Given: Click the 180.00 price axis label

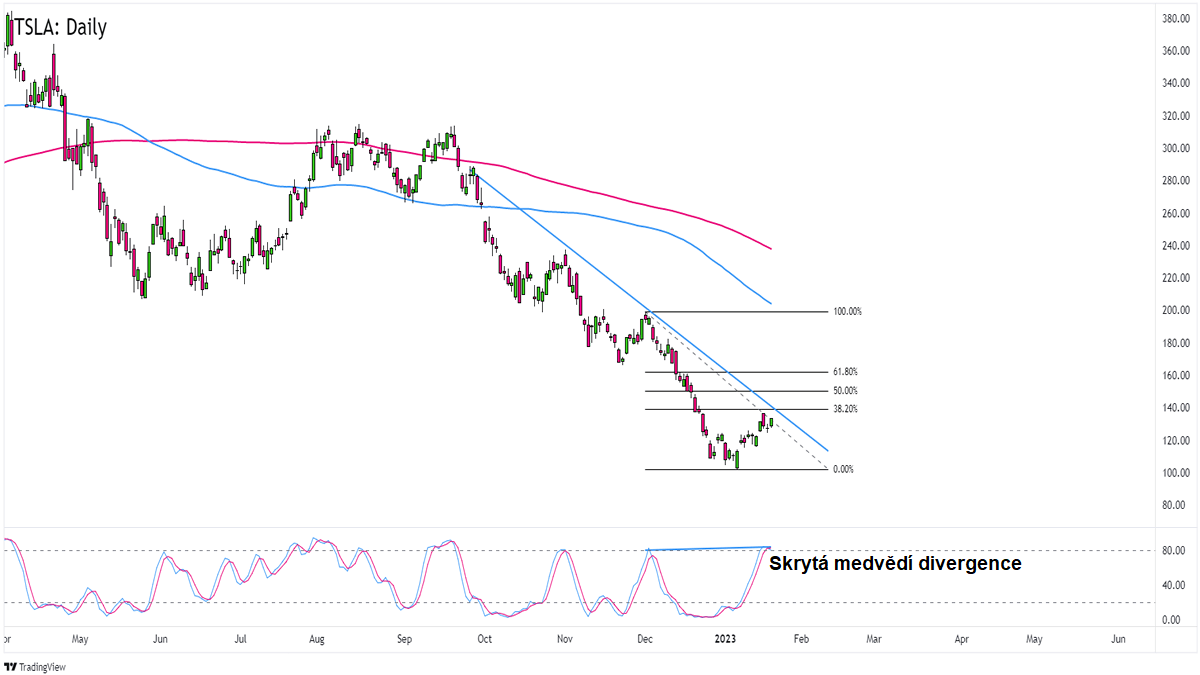Looking at the screenshot, I should (1174, 343).
